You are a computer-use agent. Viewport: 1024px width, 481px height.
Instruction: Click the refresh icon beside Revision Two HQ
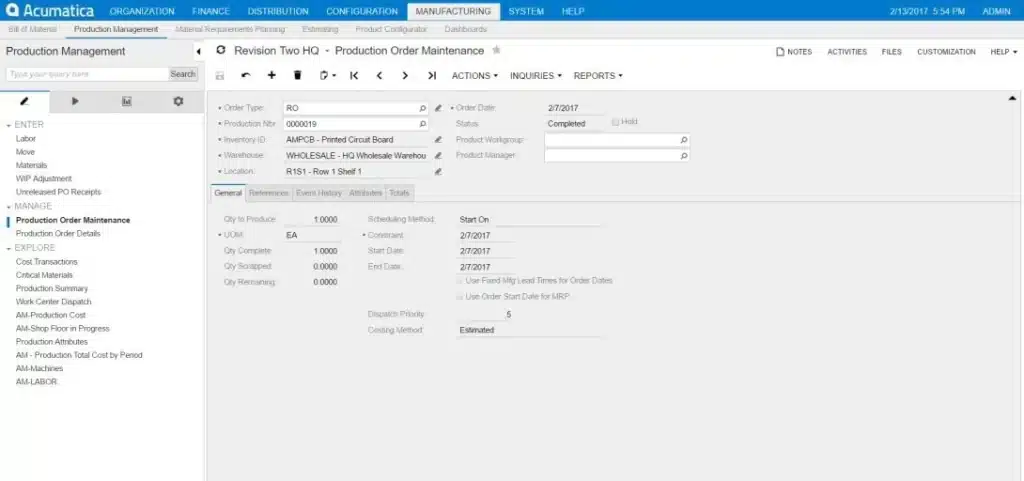[x=221, y=50]
